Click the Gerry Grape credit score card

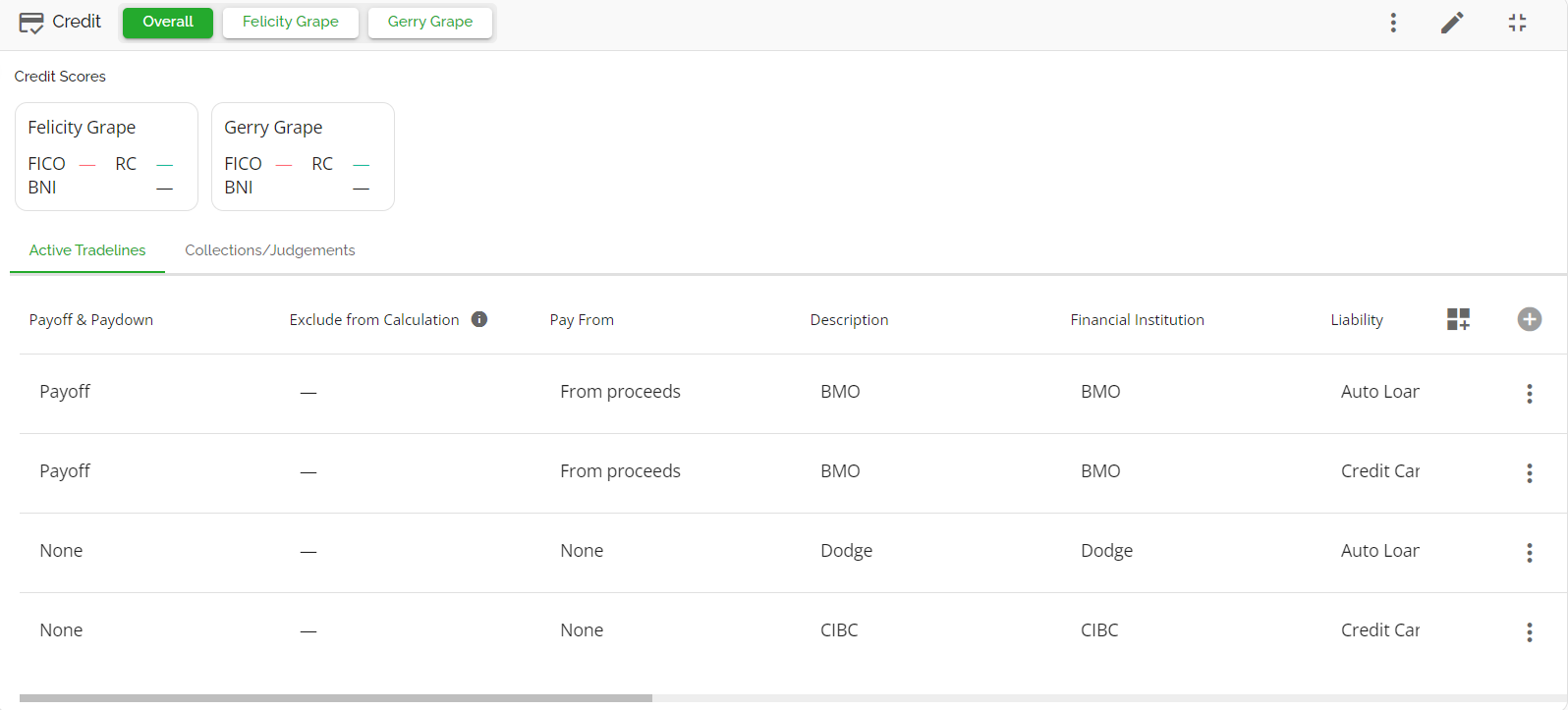pyautogui.click(x=303, y=156)
